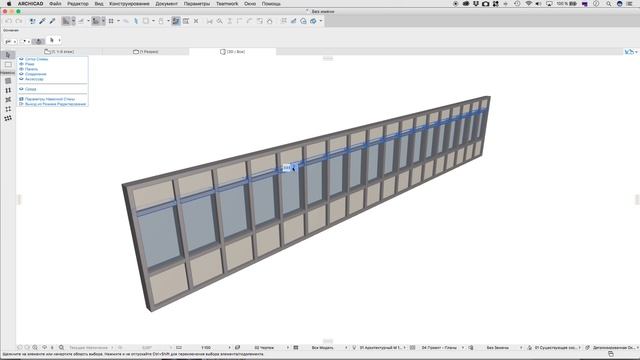Image resolution: width=640 pixels, height=360 pixels.
Task: Click the magnifier icon in the top toolbar
Action: (x=220, y=21)
